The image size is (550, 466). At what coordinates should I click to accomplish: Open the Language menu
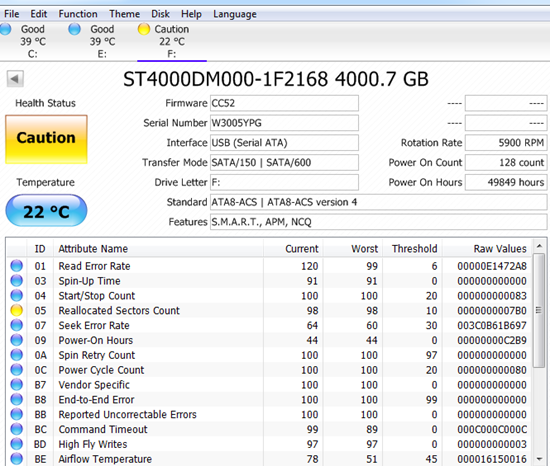[x=235, y=14]
